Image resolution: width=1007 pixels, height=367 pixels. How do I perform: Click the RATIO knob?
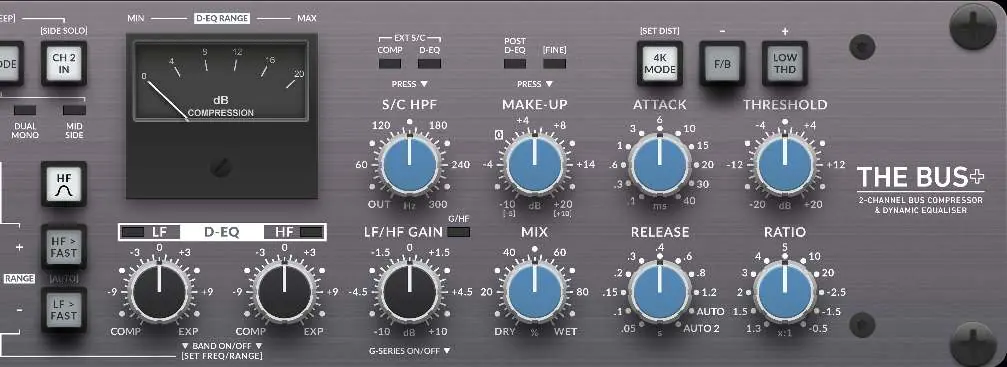(784, 292)
